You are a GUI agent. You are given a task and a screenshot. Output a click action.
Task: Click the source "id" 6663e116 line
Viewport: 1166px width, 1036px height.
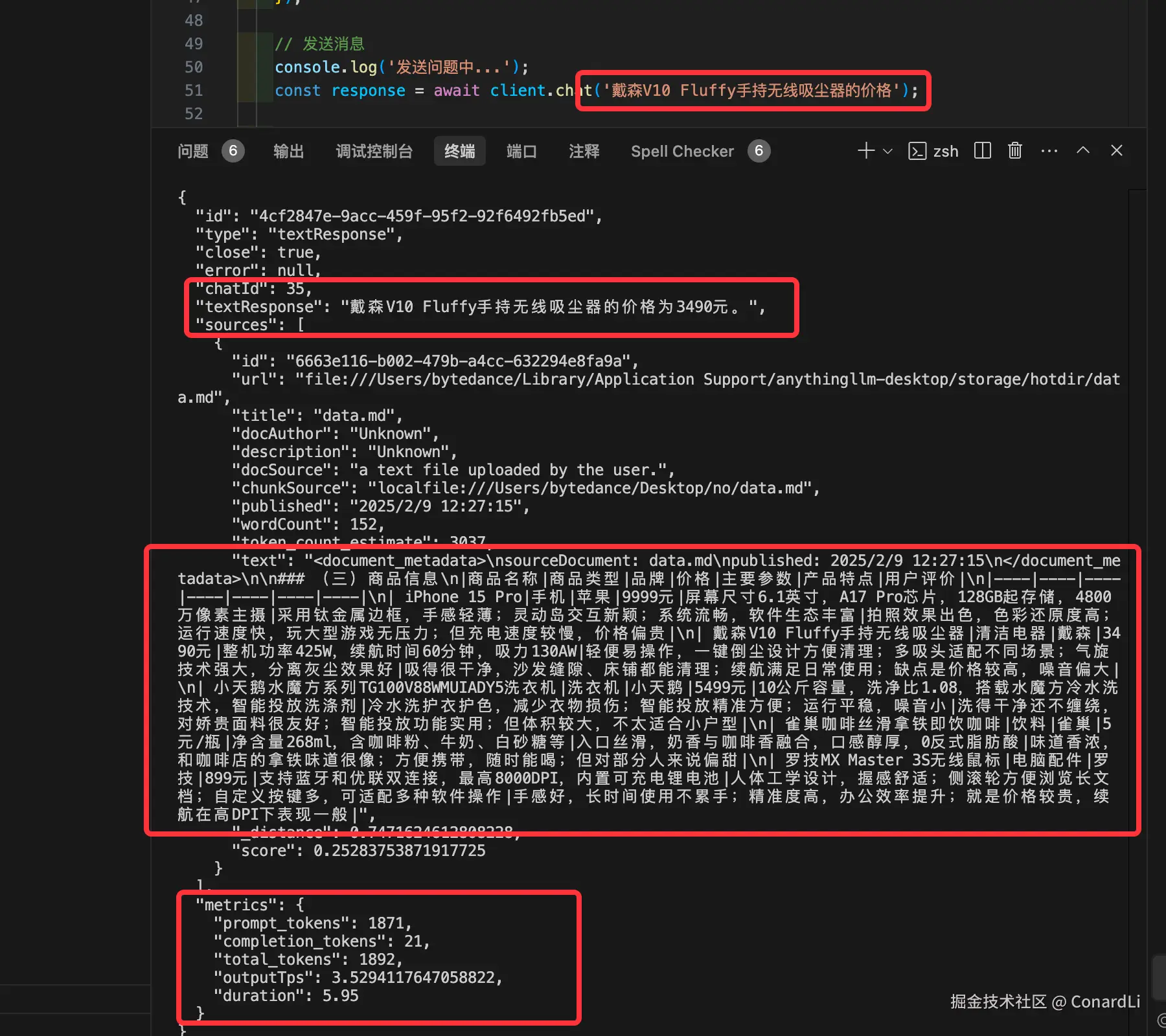(x=435, y=361)
